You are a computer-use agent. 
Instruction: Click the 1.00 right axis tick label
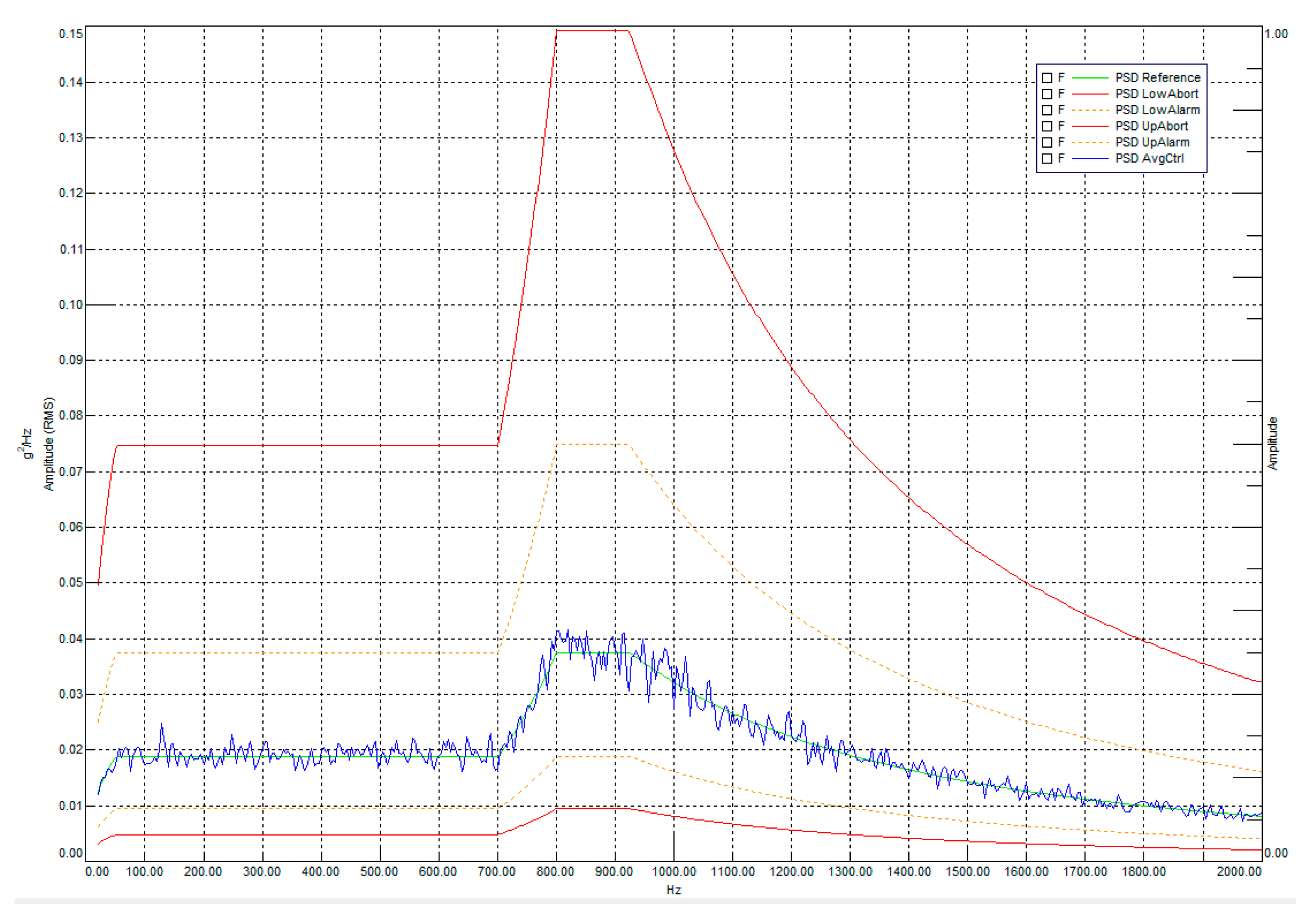1276,34
